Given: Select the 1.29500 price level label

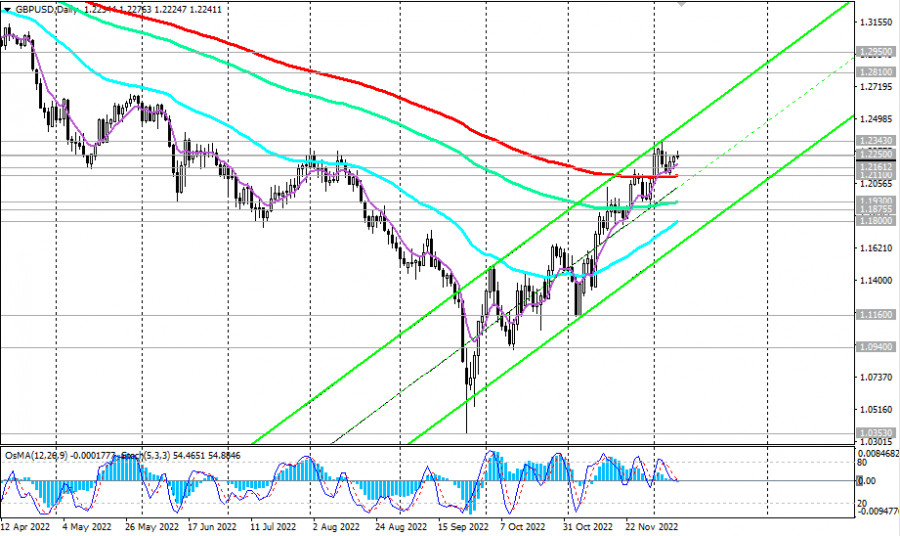Looking at the screenshot, I should point(874,51).
